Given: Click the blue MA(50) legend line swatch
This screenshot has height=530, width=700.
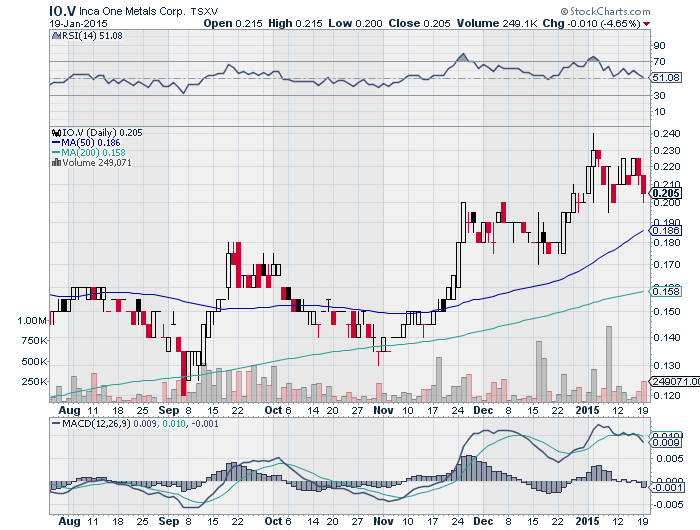Looking at the screenshot, I should tap(56, 142).
